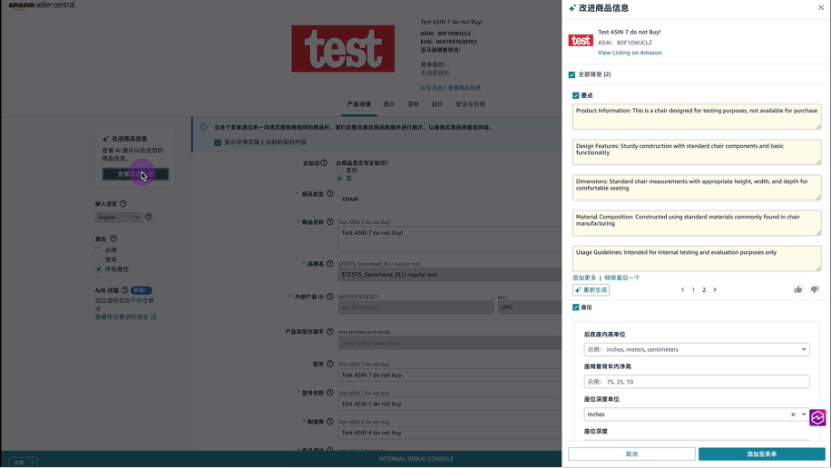Click the thumbs down feedback icon
This screenshot has width=832, height=468.
pos(815,290)
